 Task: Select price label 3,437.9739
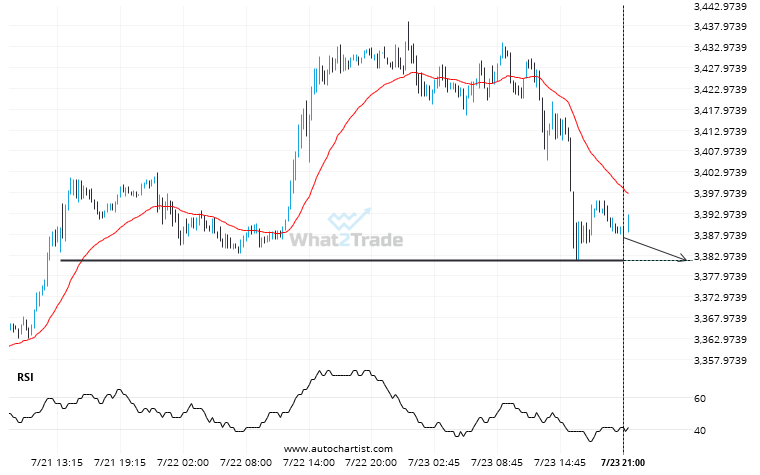click(720, 27)
